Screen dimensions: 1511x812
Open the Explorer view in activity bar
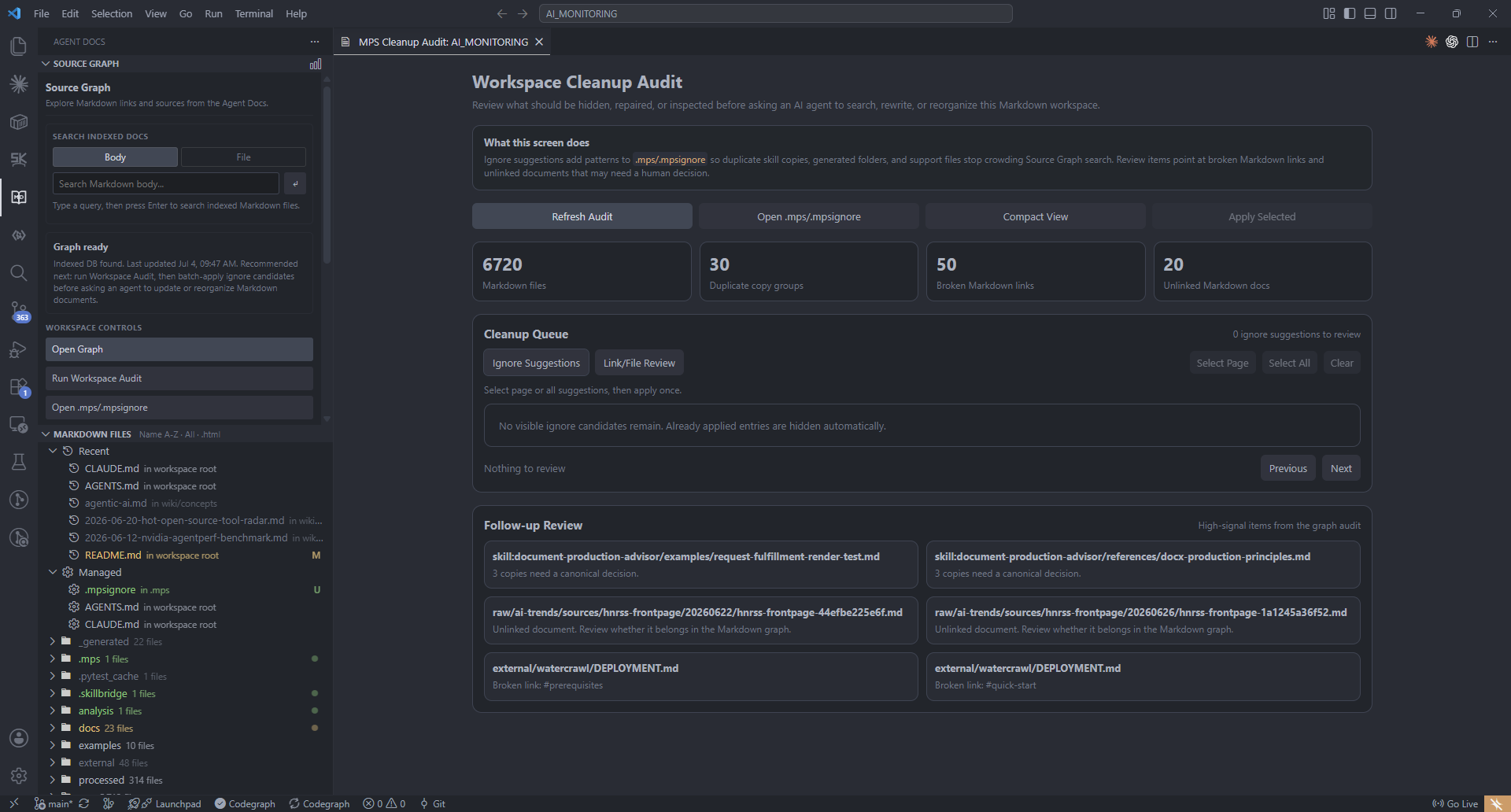point(19,46)
